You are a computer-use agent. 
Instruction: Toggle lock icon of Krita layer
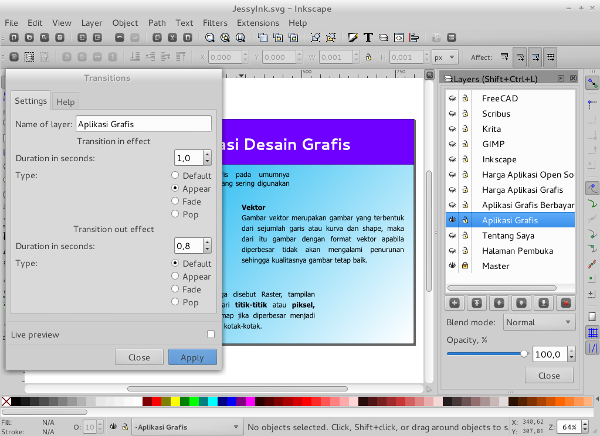tap(465, 129)
